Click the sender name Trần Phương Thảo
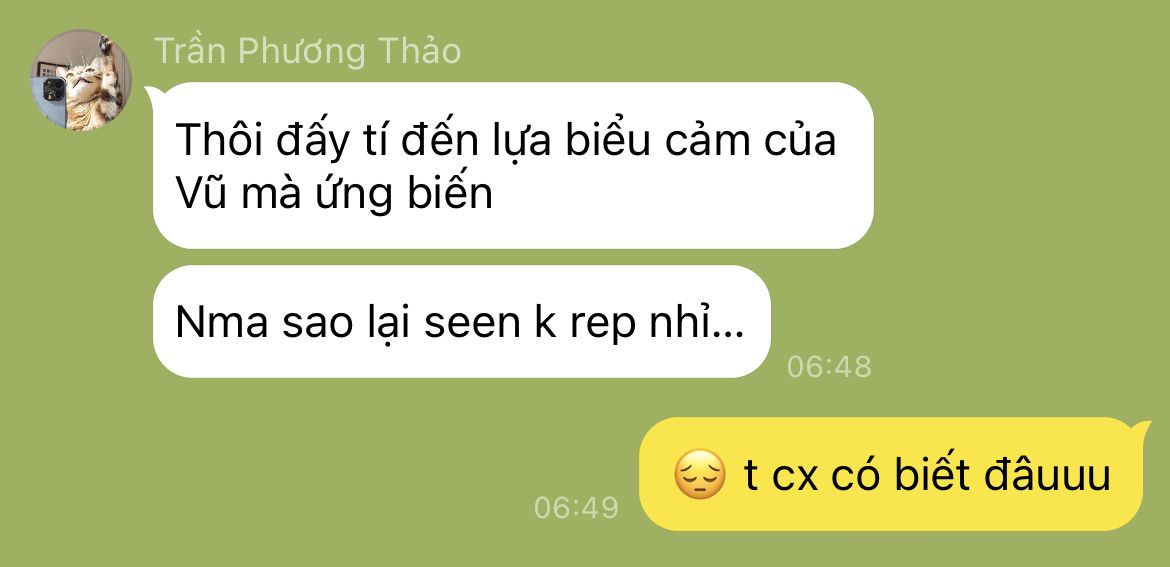 pos(307,51)
